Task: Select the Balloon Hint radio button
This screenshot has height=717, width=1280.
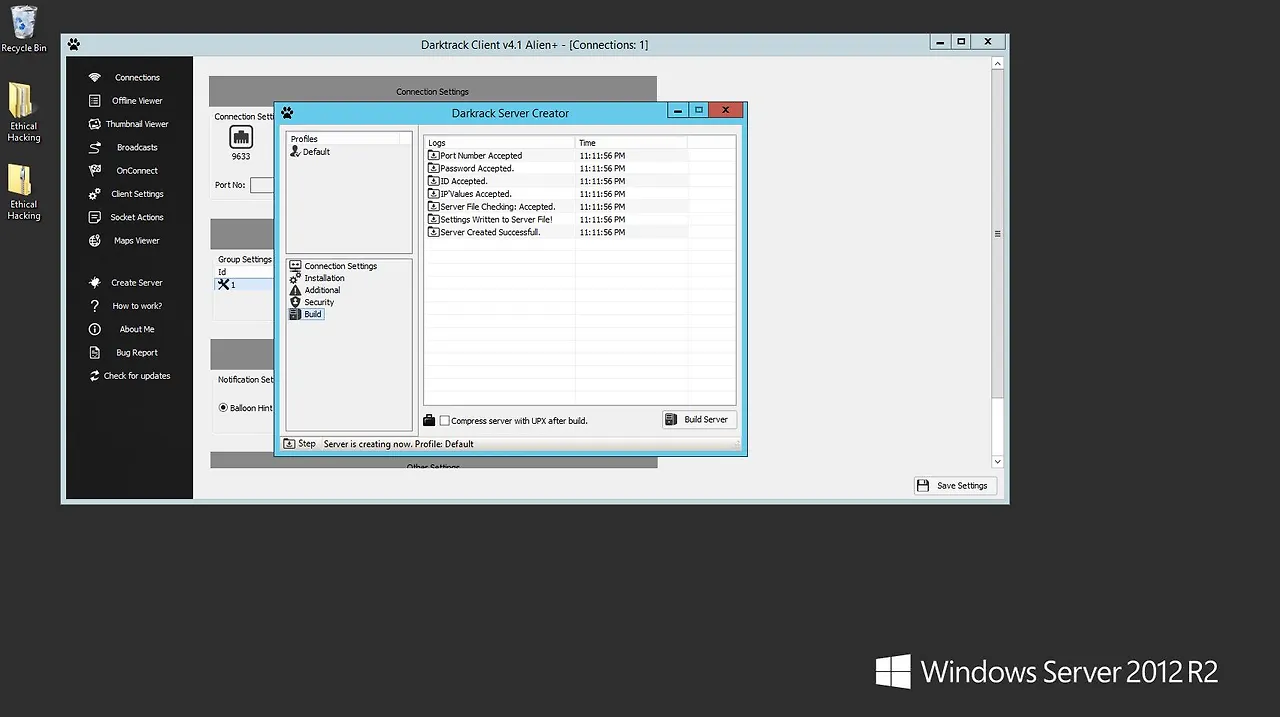Action: click(223, 408)
